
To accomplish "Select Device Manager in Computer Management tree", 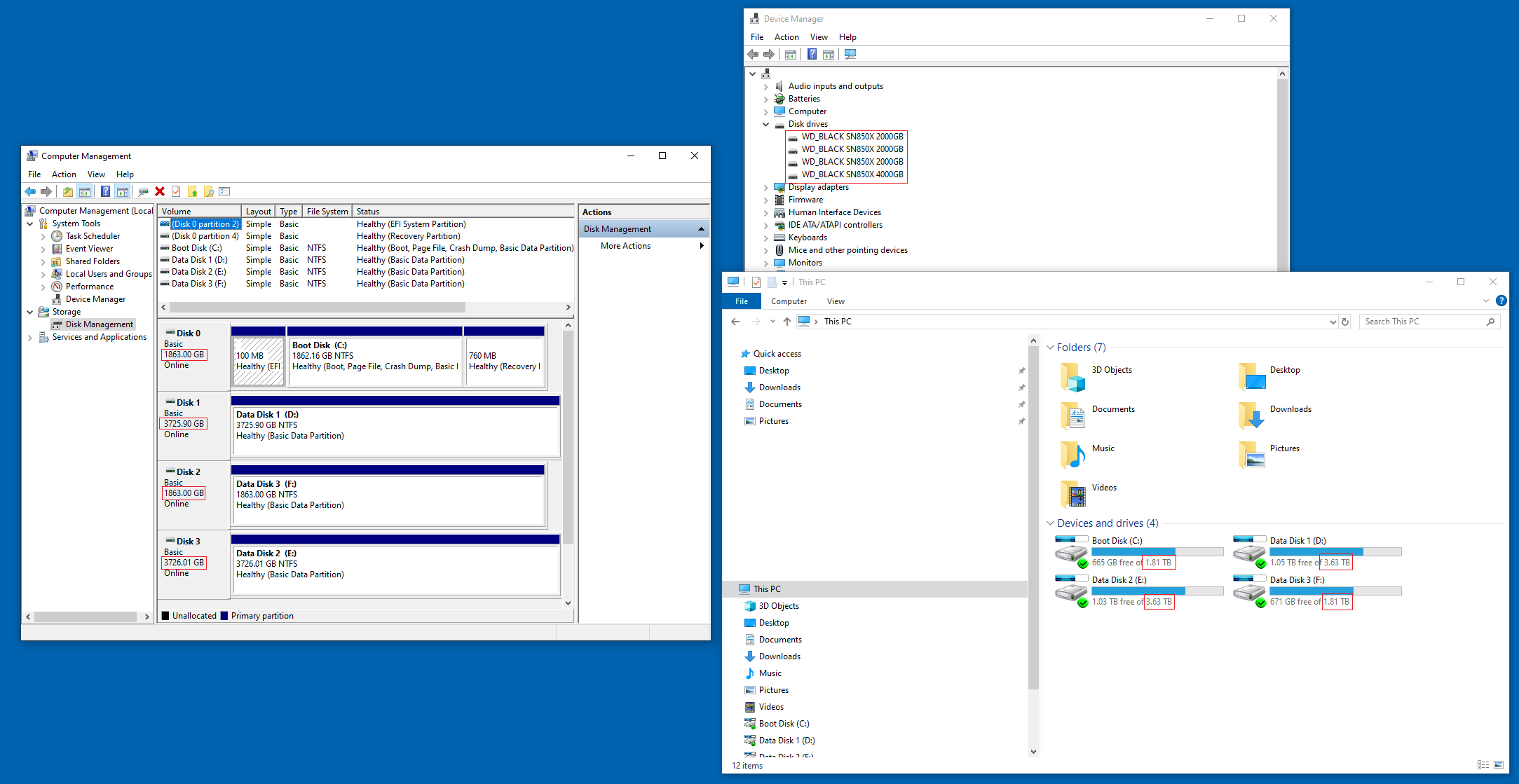I will point(95,299).
